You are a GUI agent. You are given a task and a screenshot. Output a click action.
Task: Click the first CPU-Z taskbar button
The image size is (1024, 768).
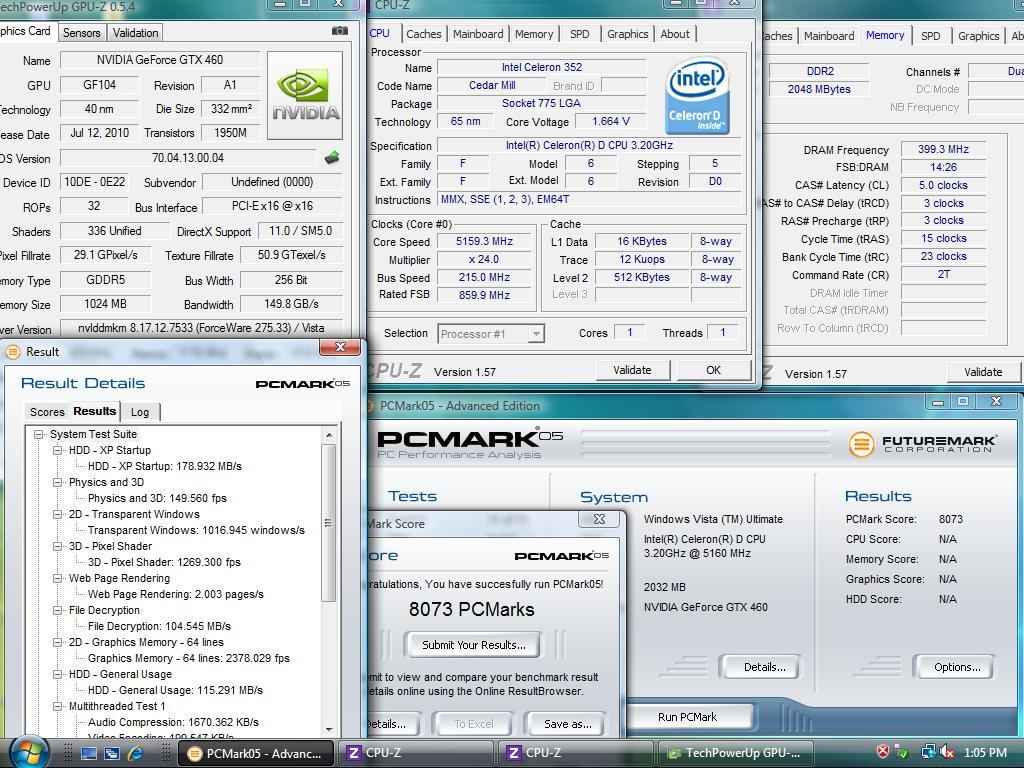tap(417, 753)
